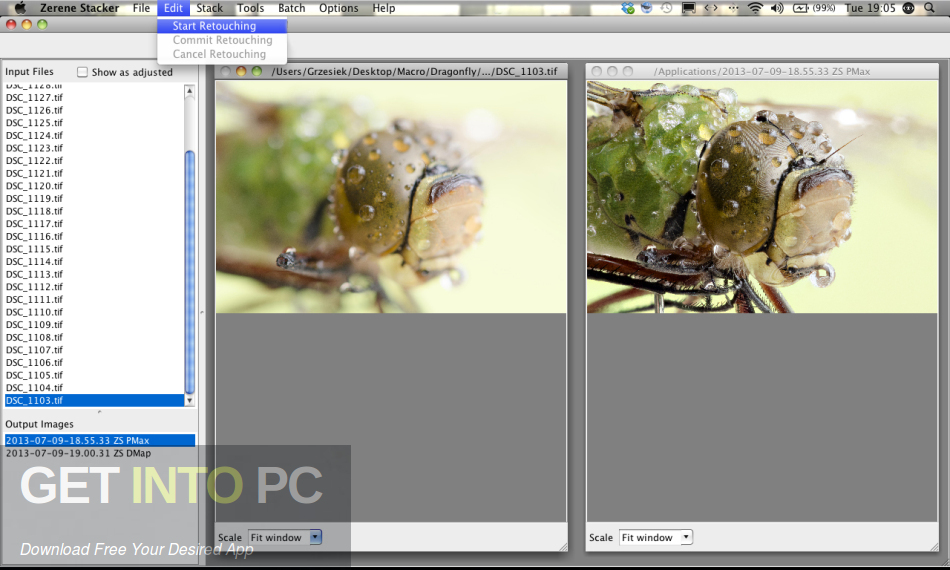Open the Zerene Stacker application menu
The width and height of the screenshot is (950, 570).
coord(79,8)
